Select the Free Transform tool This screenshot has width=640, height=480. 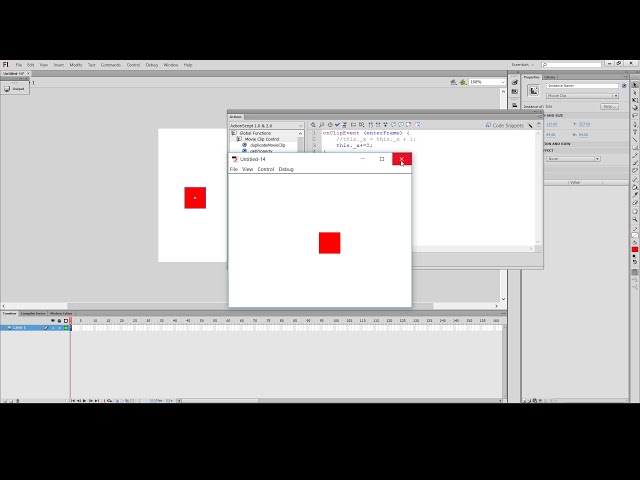point(635,100)
